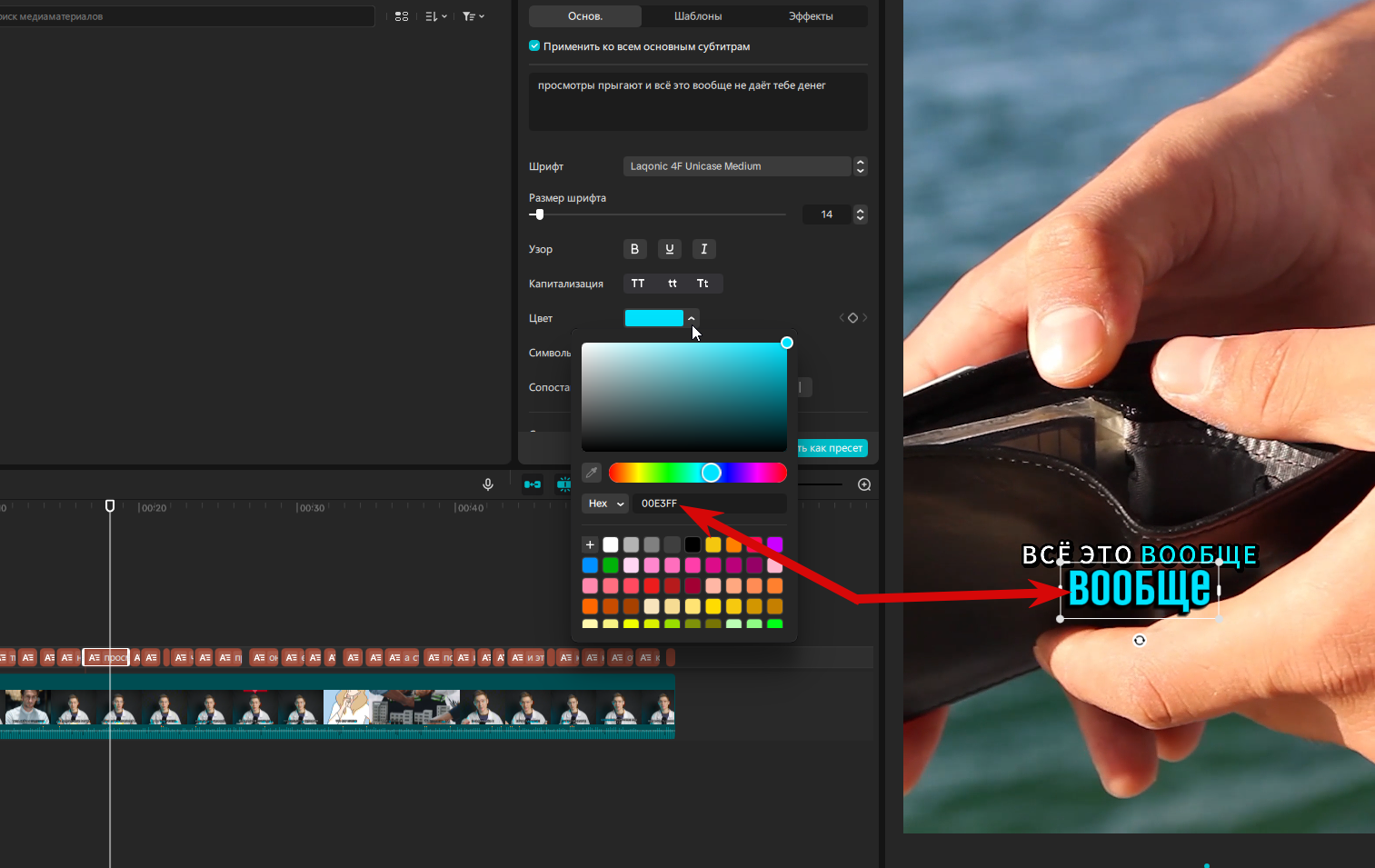This screenshot has width=1375, height=868.
Task: Open the media filter options menu
Action: [x=473, y=16]
